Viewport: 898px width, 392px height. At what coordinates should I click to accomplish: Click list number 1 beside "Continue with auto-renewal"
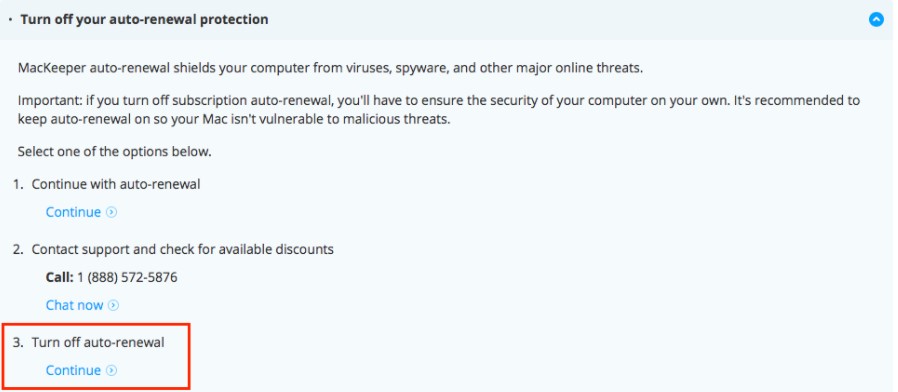[x=18, y=185]
